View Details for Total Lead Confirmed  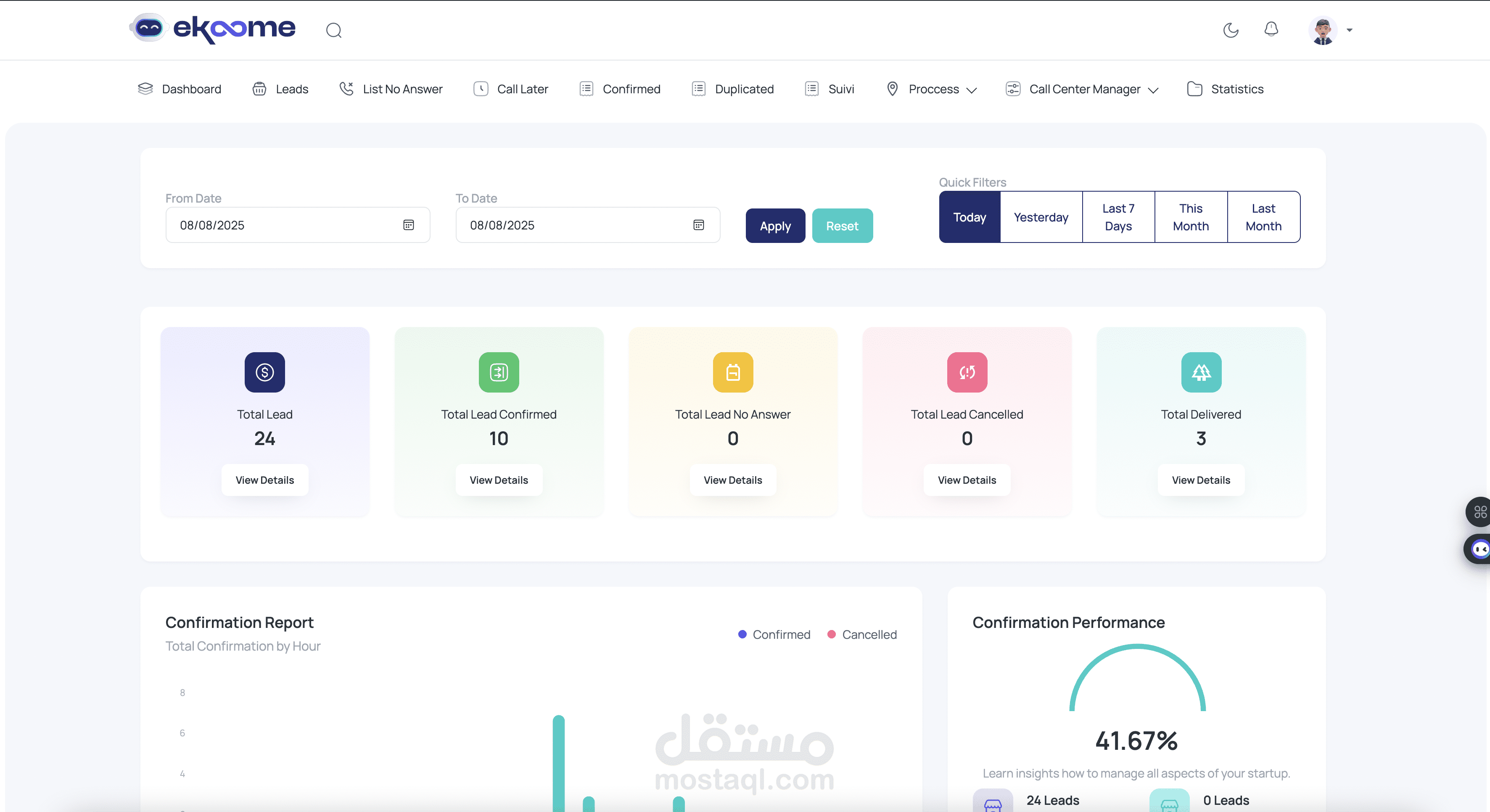point(499,480)
